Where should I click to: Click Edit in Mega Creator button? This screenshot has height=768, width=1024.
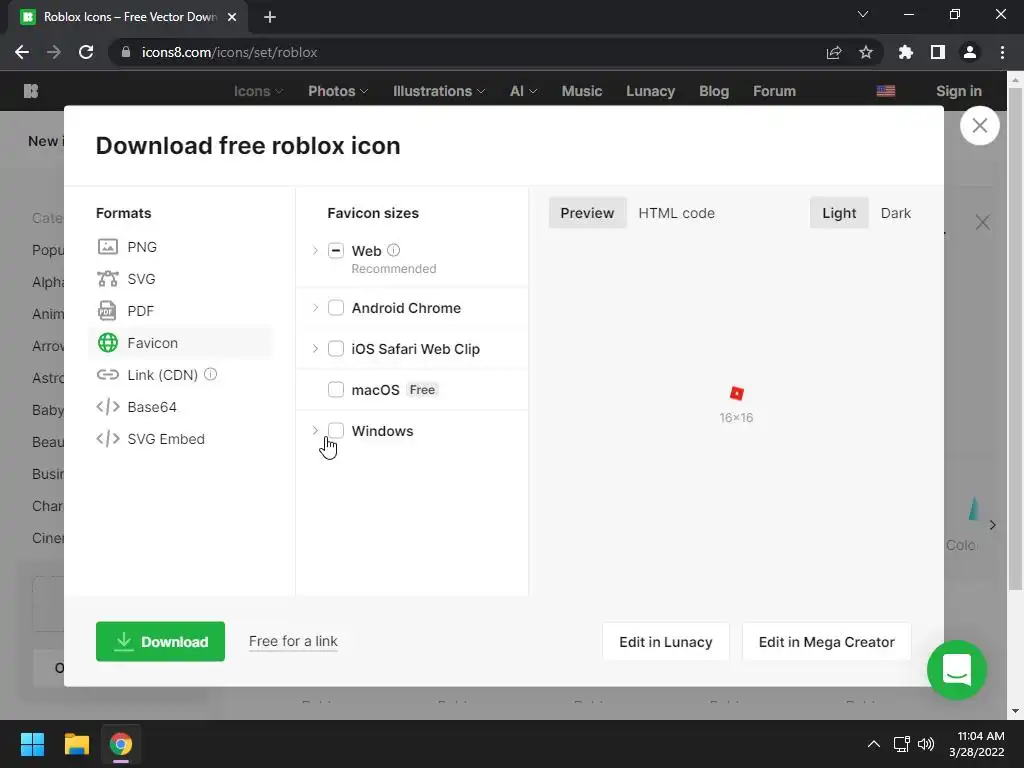[826, 642]
